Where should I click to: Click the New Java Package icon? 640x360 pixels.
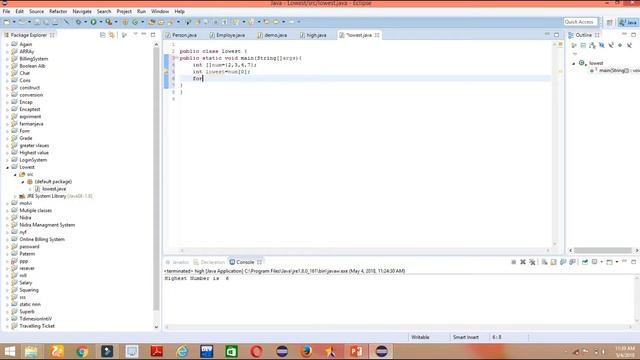[125, 22]
